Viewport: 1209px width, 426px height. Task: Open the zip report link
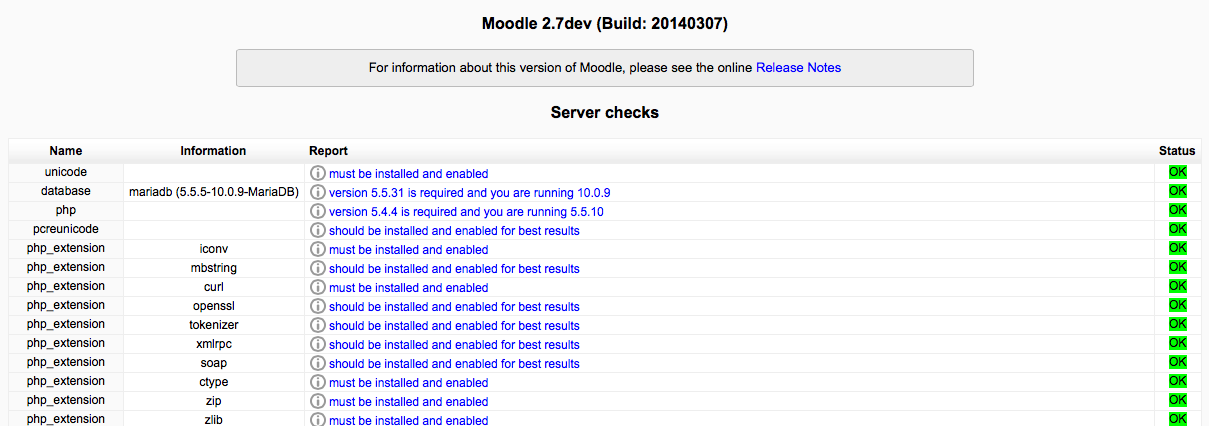pos(408,402)
